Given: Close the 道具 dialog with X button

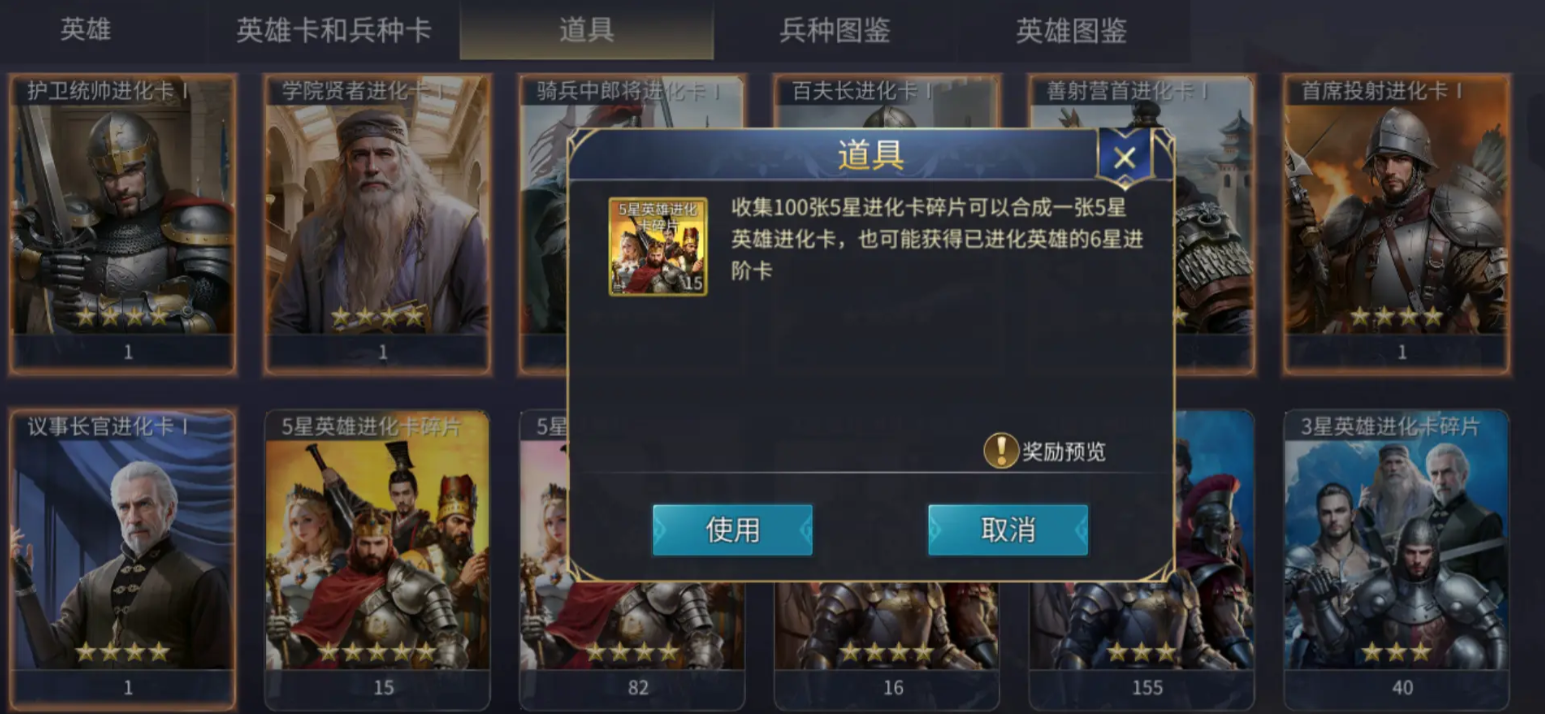Looking at the screenshot, I should point(1124,157).
